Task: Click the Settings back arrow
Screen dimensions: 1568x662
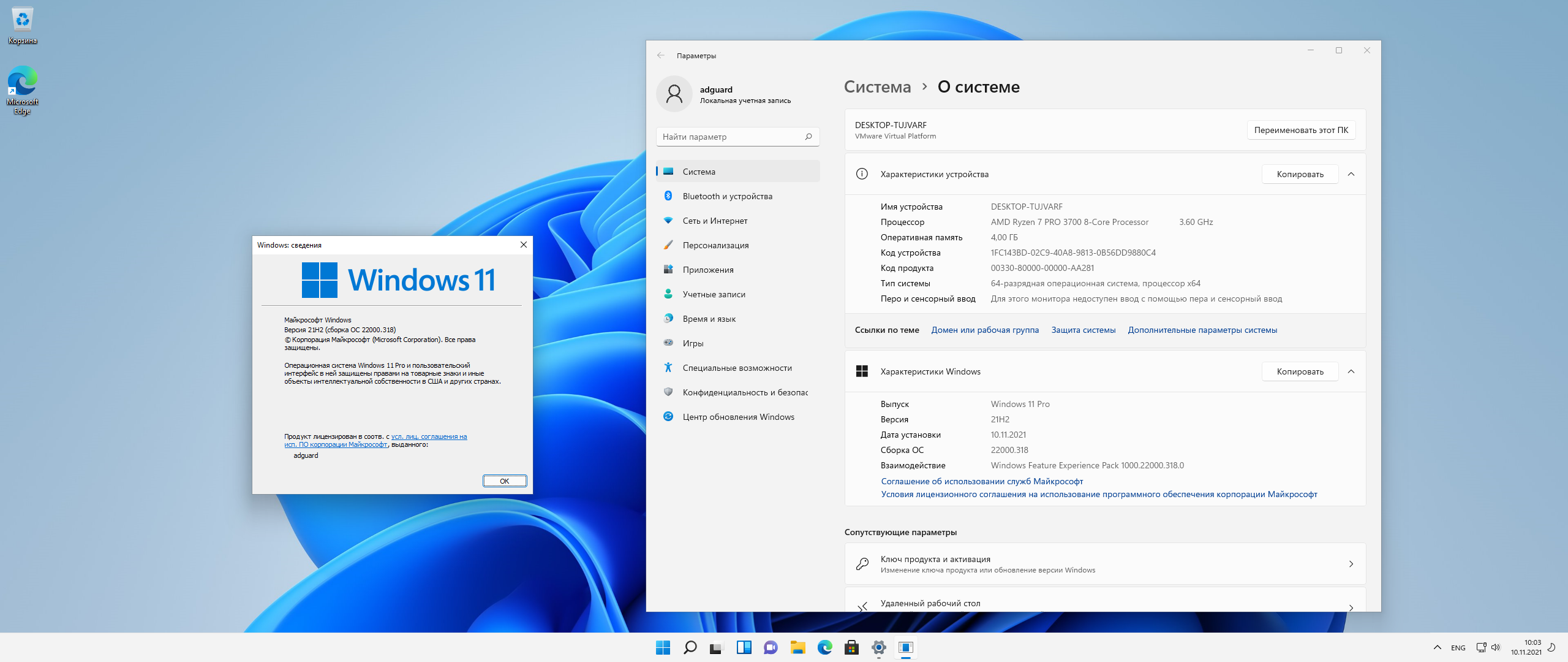Action: (661, 55)
